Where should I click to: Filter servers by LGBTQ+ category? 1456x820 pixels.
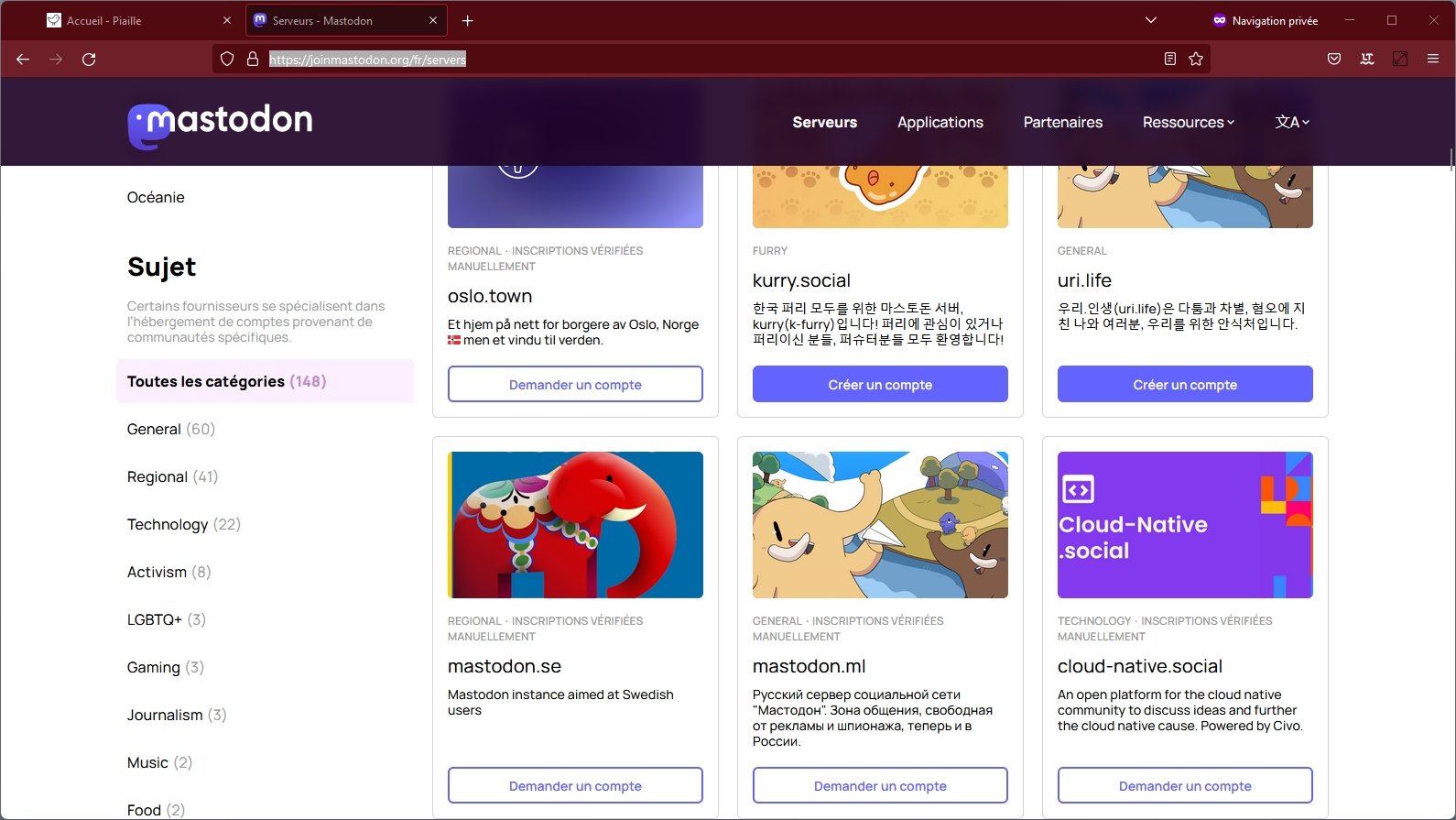pos(167,619)
